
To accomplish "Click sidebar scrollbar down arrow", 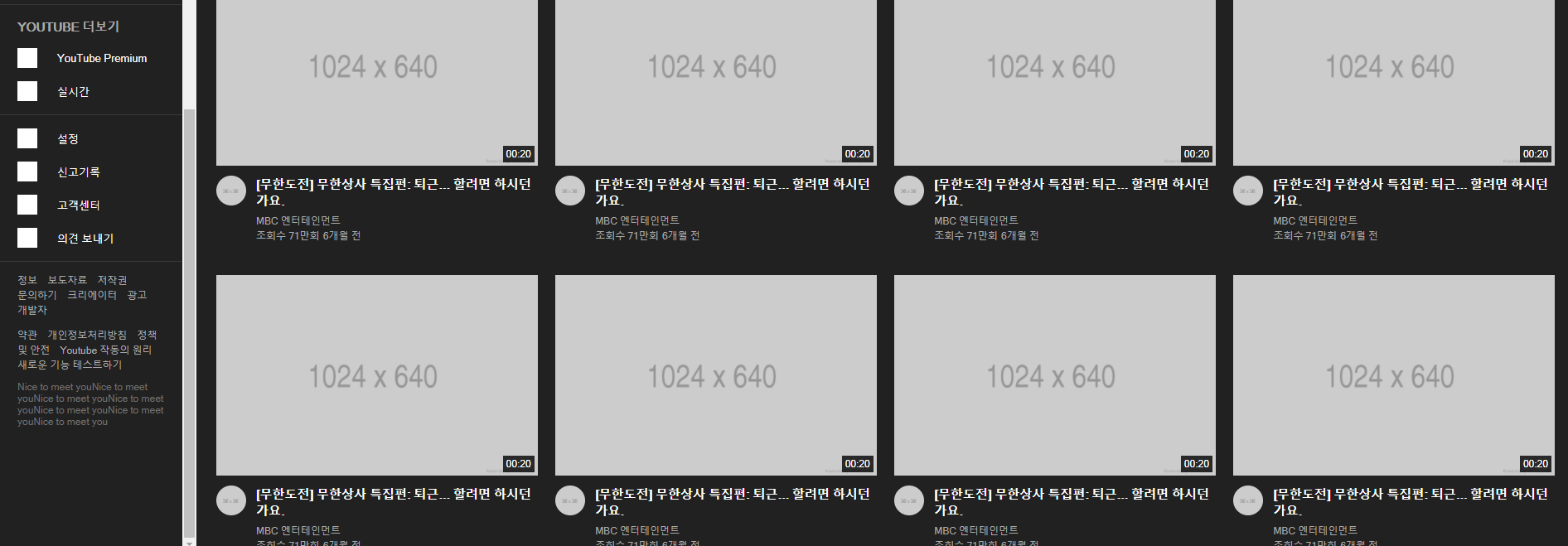I will point(189,543).
